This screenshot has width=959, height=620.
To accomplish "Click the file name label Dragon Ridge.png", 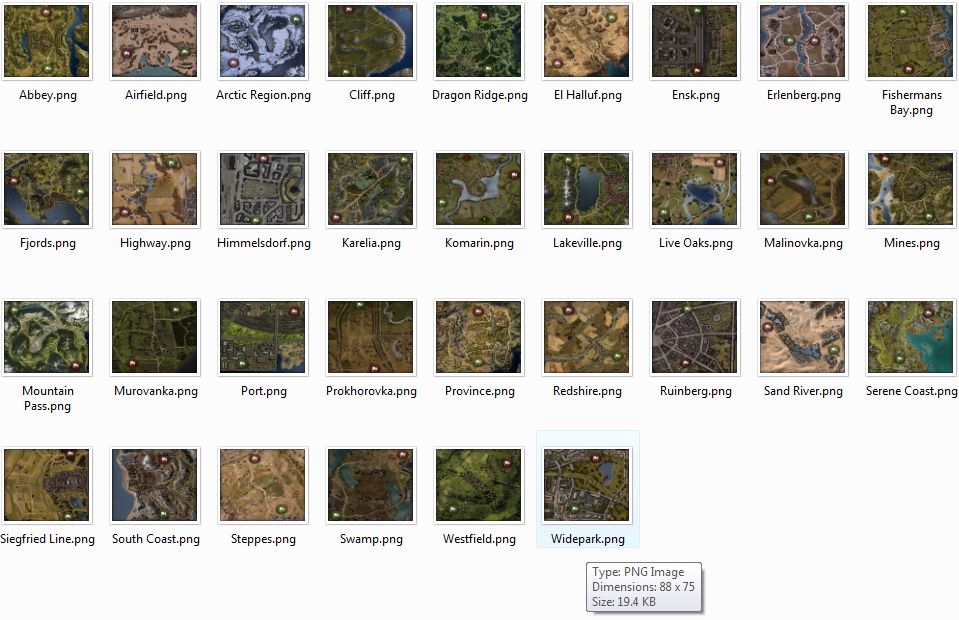I will (480, 95).
